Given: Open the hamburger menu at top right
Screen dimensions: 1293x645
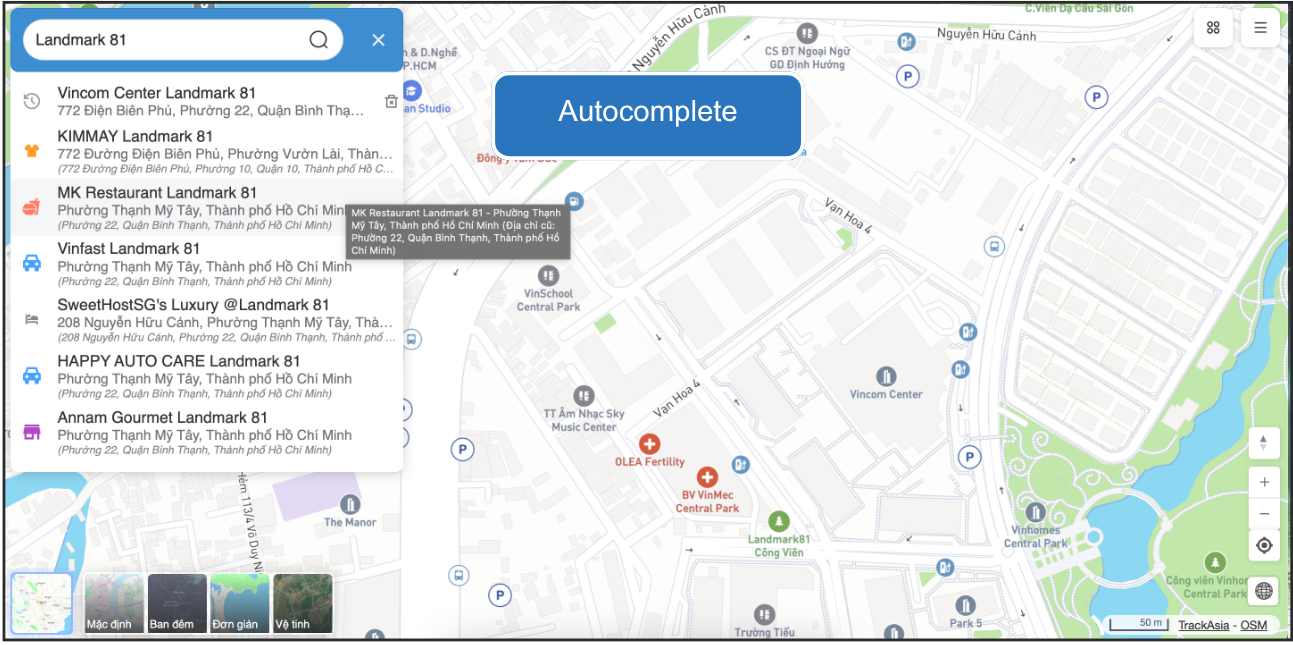Looking at the screenshot, I should pyautogui.click(x=1260, y=28).
